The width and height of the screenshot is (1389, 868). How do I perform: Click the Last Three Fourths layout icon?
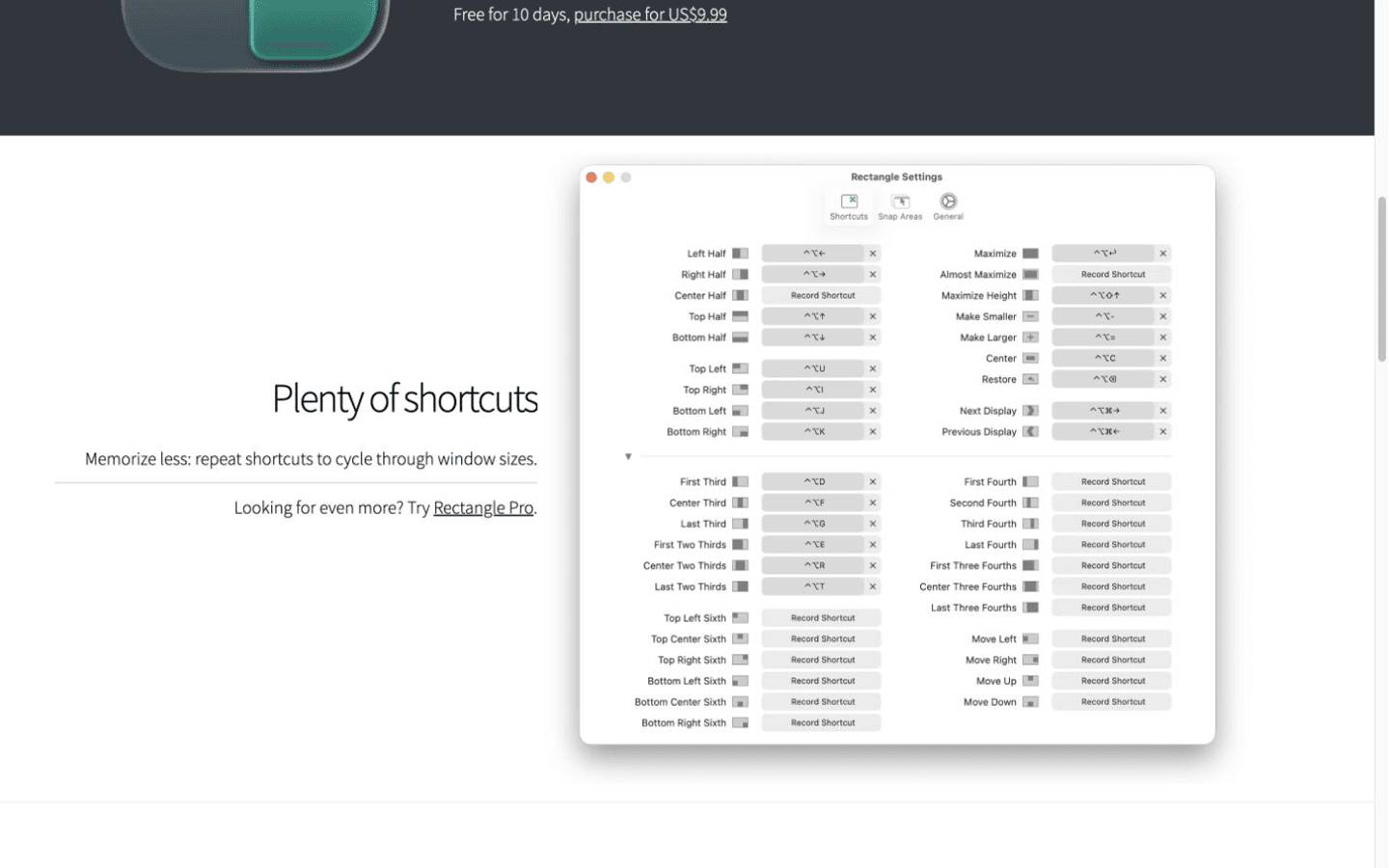[1030, 608]
